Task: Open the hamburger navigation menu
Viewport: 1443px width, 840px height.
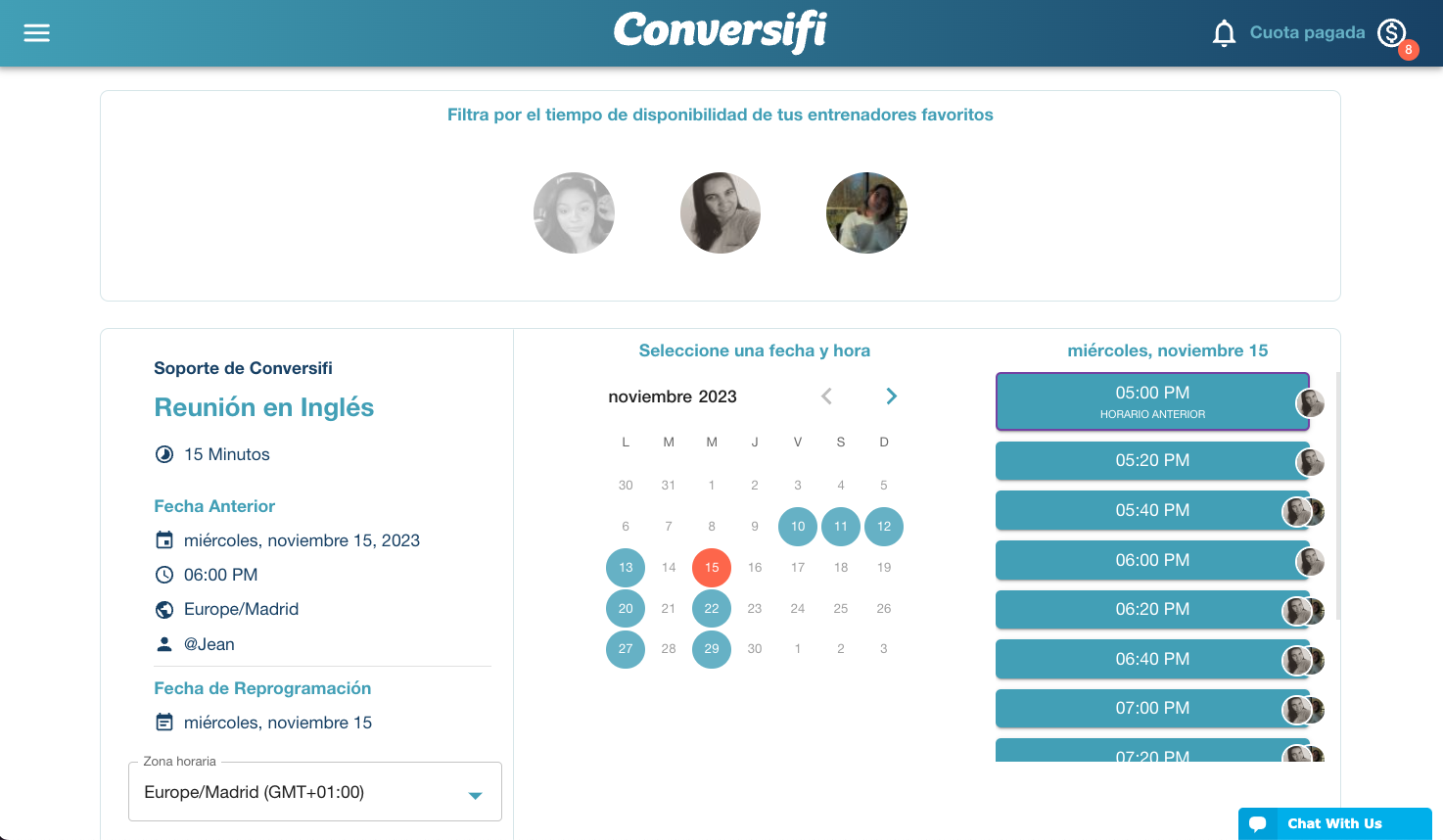Action: (36, 33)
